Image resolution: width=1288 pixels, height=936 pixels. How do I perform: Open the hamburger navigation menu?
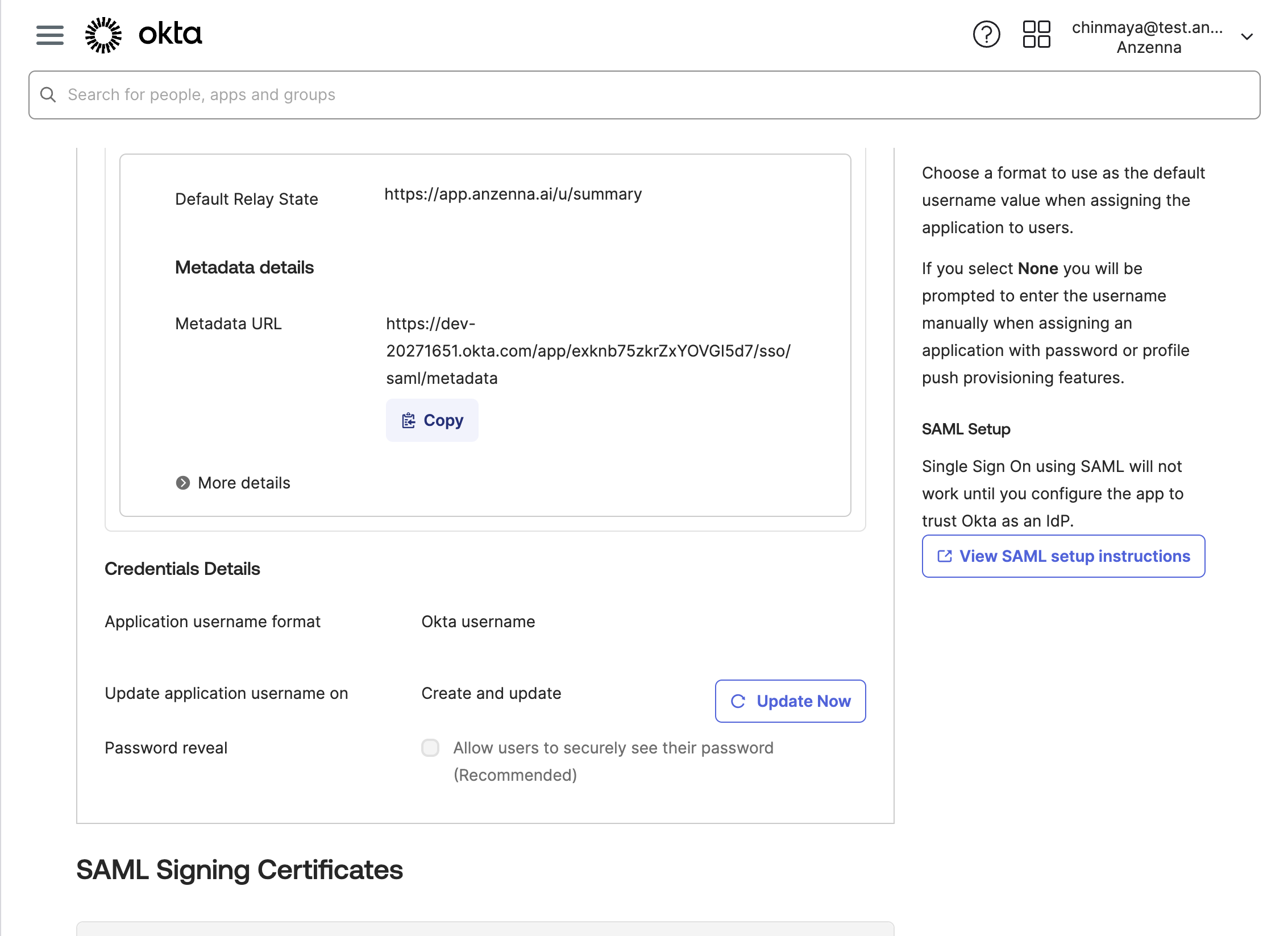(49, 35)
